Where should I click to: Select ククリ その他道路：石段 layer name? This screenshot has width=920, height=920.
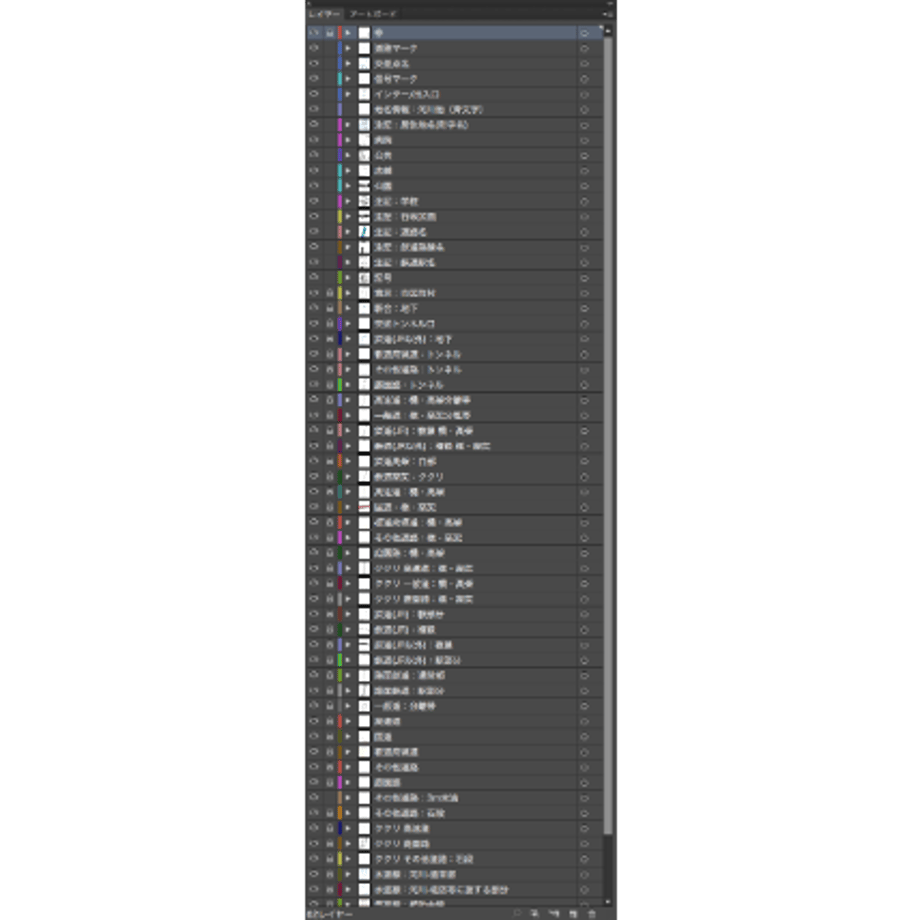pyautogui.click(x=424, y=859)
